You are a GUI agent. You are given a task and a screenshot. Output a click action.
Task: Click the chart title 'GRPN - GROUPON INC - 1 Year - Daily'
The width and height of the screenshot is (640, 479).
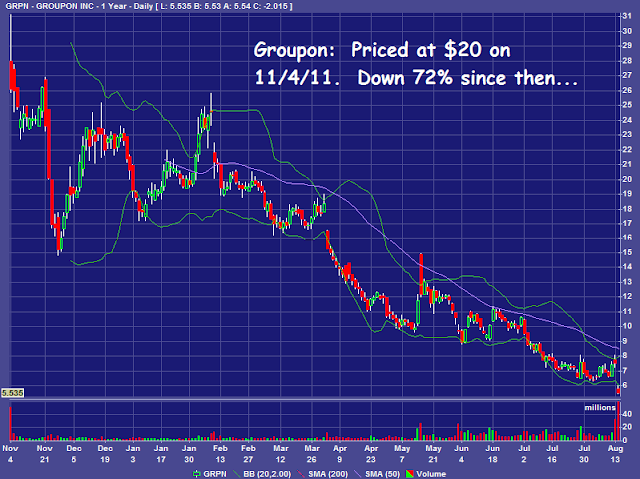79,7
